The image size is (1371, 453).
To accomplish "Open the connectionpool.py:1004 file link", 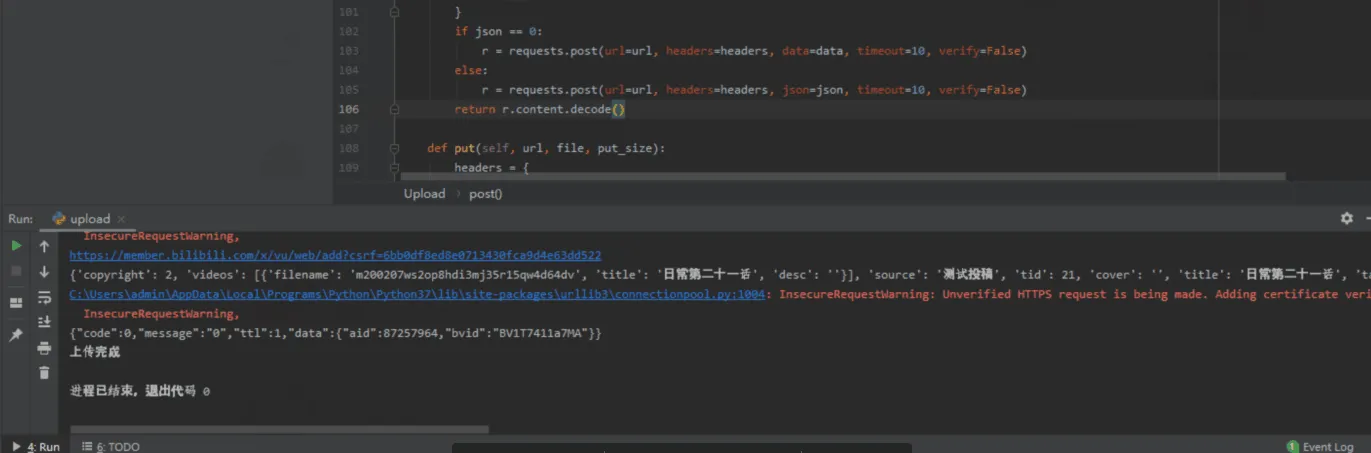I will pyautogui.click(x=417, y=294).
